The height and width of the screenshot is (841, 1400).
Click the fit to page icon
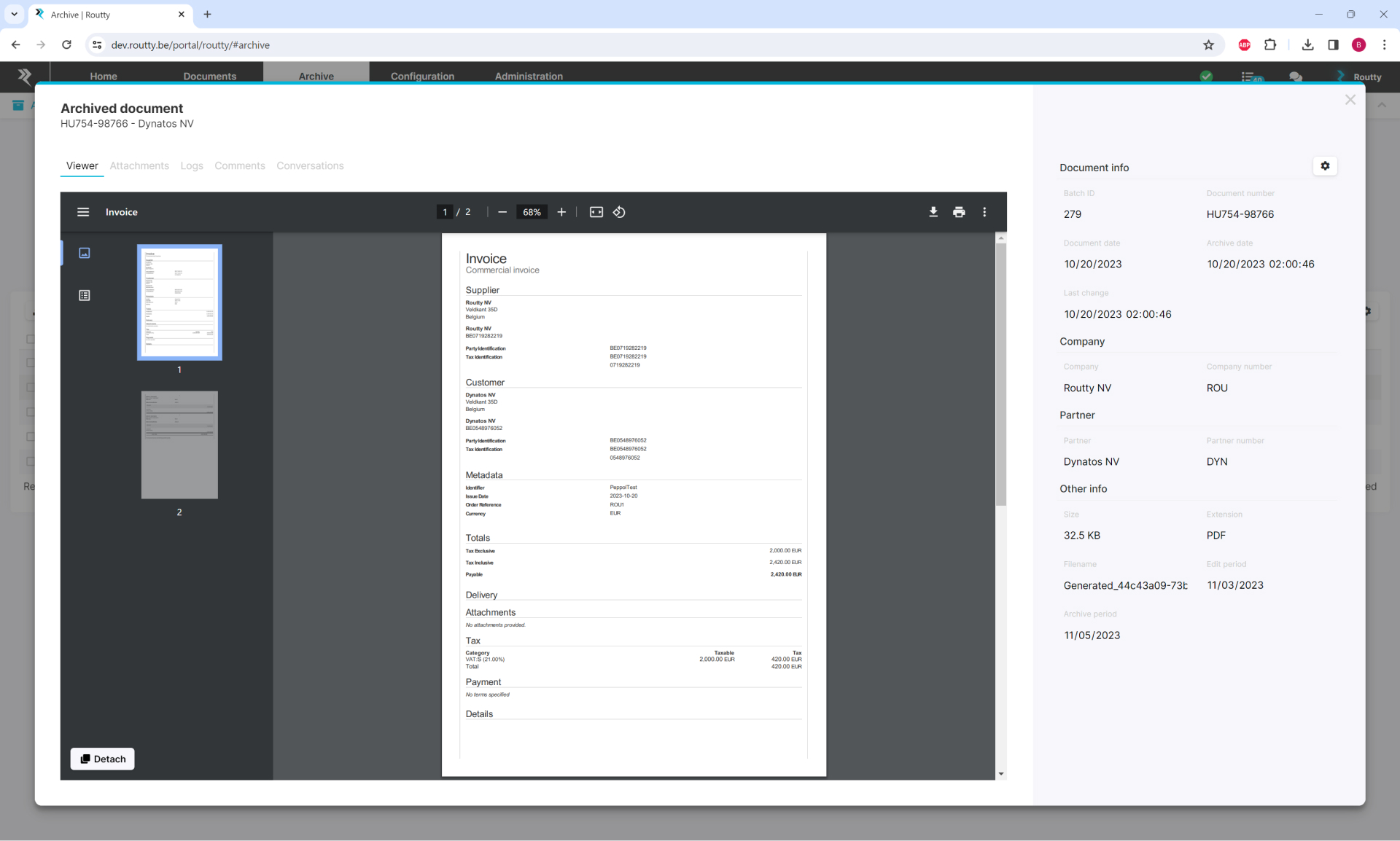pyautogui.click(x=596, y=212)
